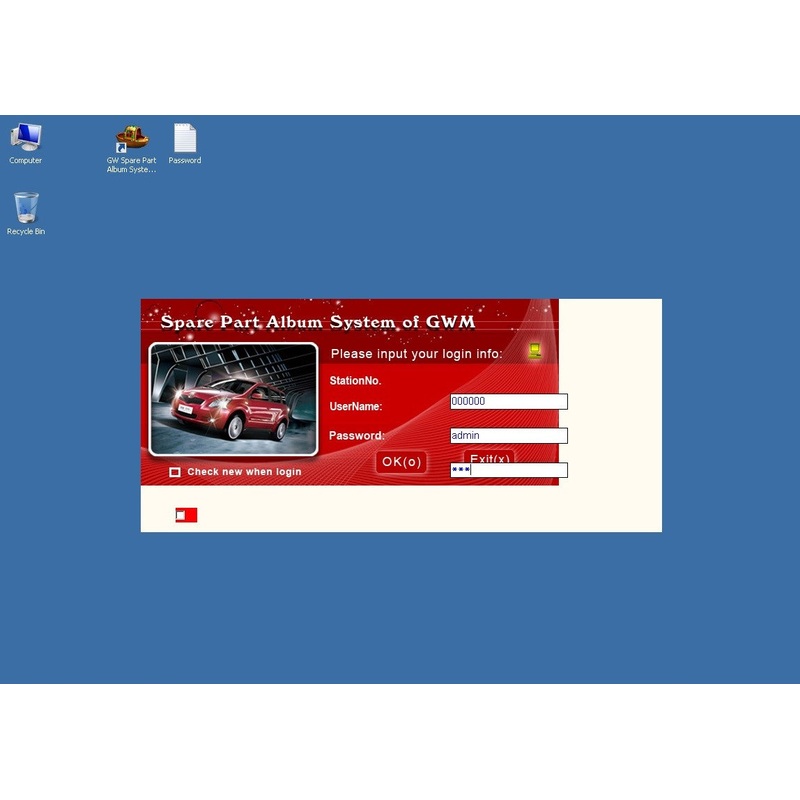Select the GW Spare Part Album System shortcut
The width and height of the screenshot is (800, 800).
pos(132,148)
